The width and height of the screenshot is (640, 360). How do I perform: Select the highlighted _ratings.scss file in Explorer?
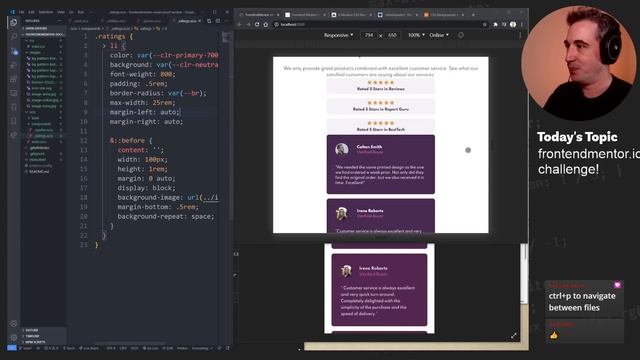point(44,136)
